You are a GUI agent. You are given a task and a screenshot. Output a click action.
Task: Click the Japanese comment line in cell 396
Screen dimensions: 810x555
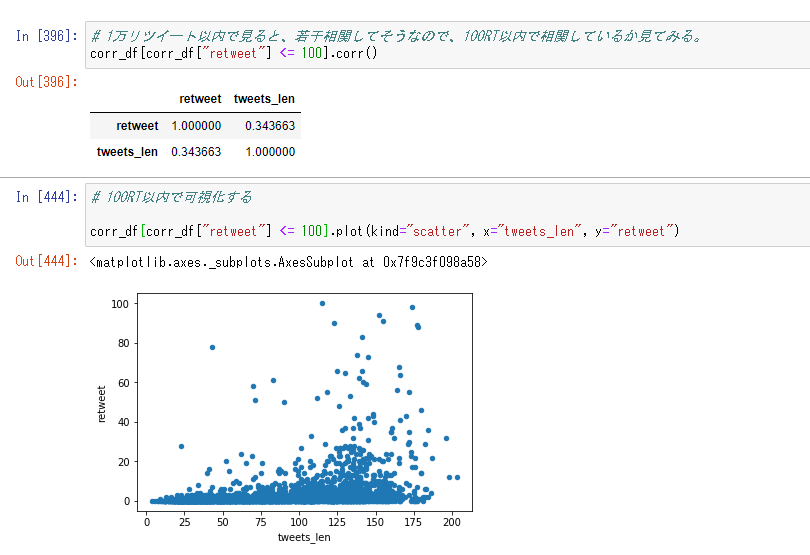pyautogui.click(x=396, y=37)
